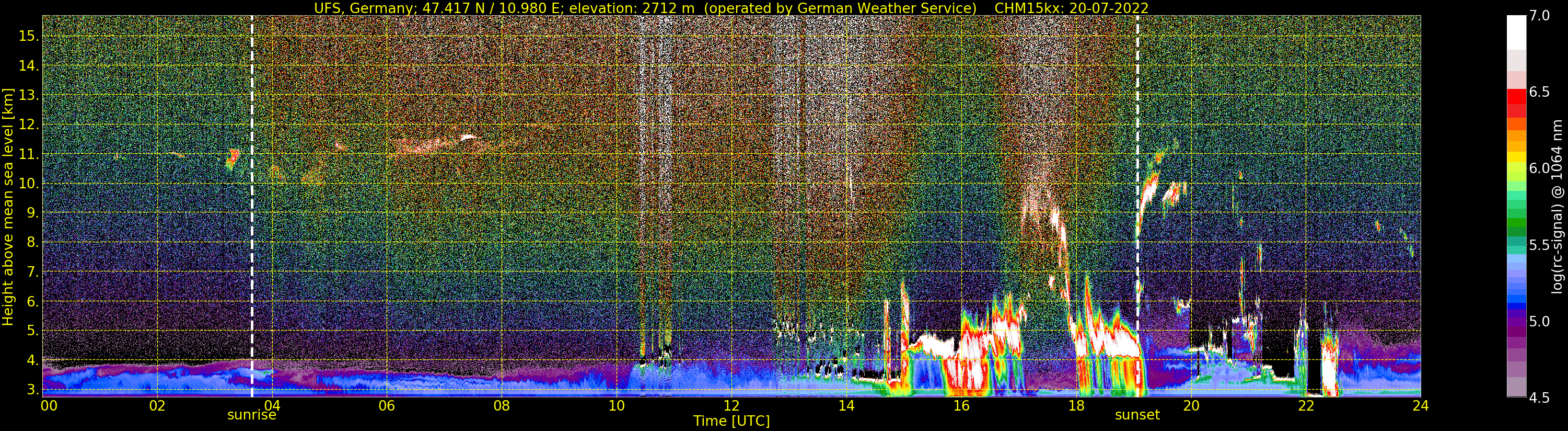
Task: Click the '4.' height tick label
Action: [x=33, y=360]
